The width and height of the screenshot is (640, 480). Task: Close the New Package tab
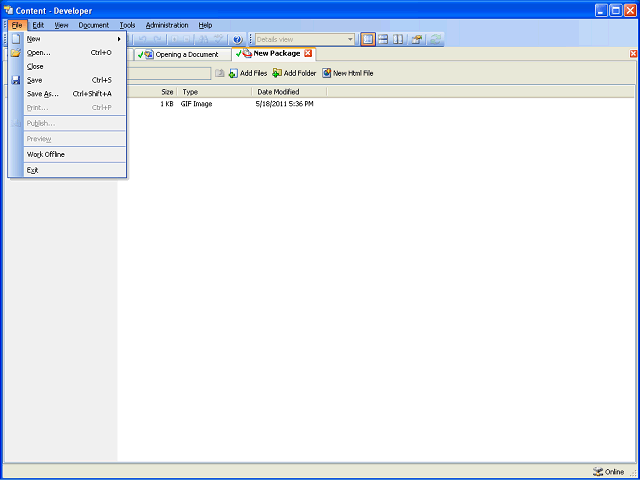pyautogui.click(x=308, y=53)
